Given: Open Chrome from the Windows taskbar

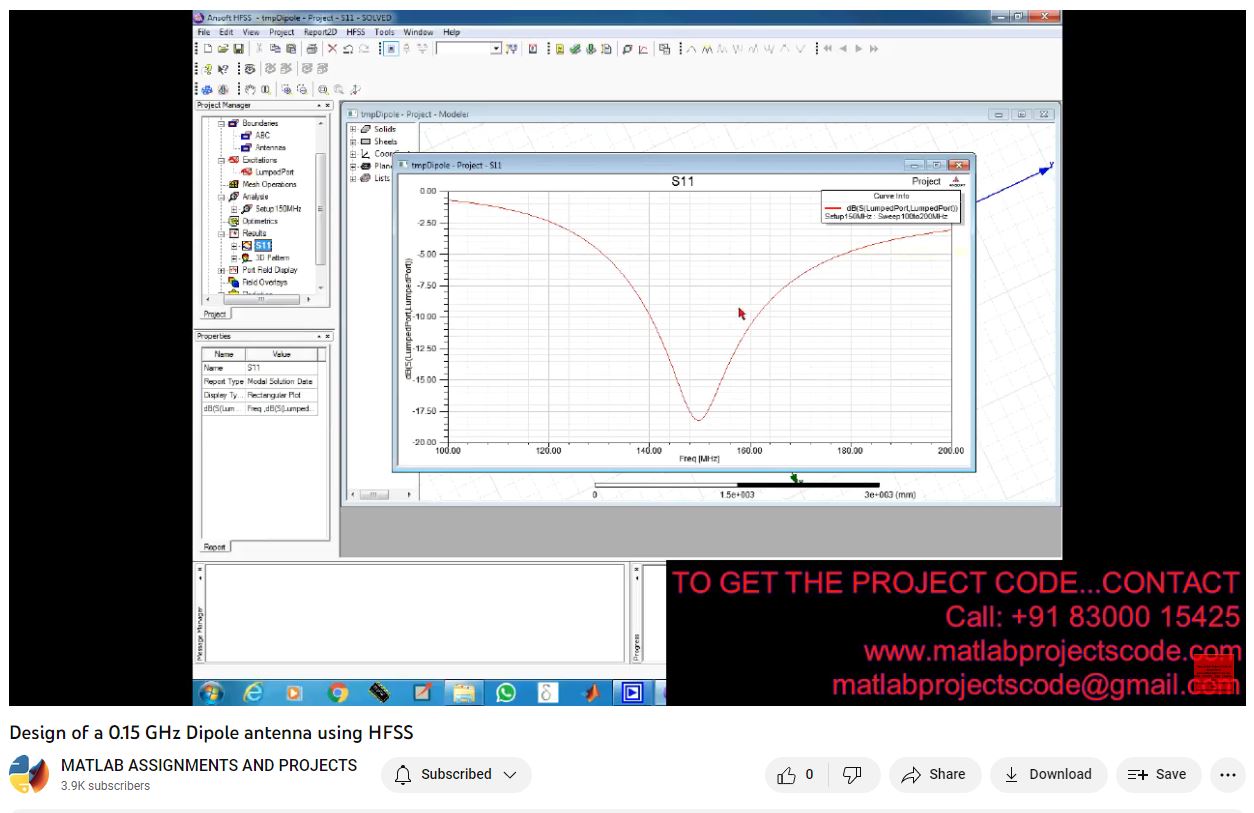Looking at the screenshot, I should (x=338, y=692).
